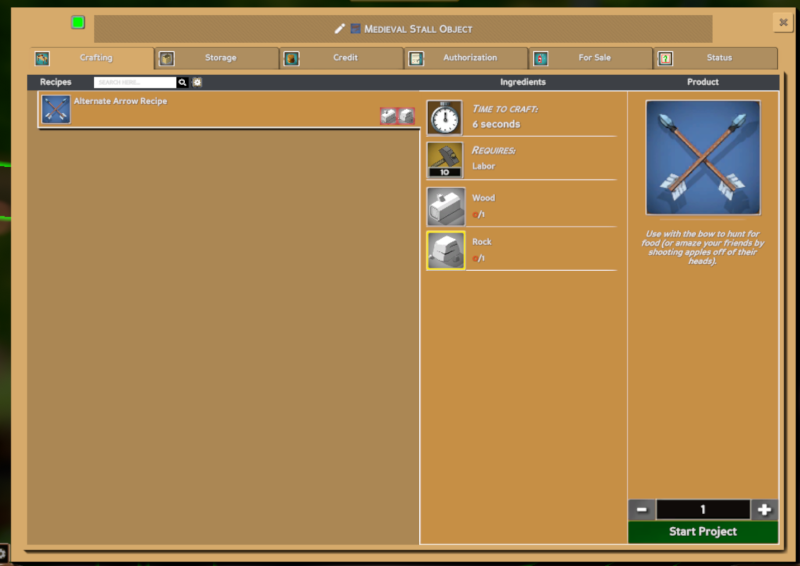The height and width of the screenshot is (566, 800).
Task: Decrease craft quantity with minus button
Action: tap(642, 509)
